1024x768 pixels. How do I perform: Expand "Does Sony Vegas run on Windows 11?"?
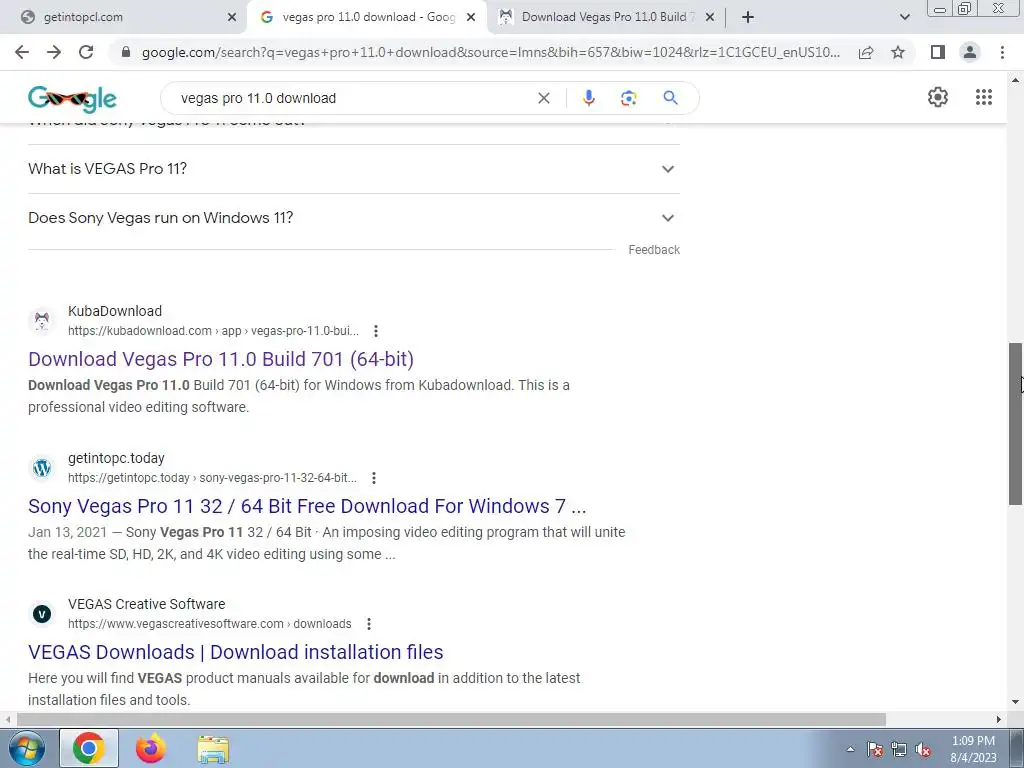coord(353,218)
